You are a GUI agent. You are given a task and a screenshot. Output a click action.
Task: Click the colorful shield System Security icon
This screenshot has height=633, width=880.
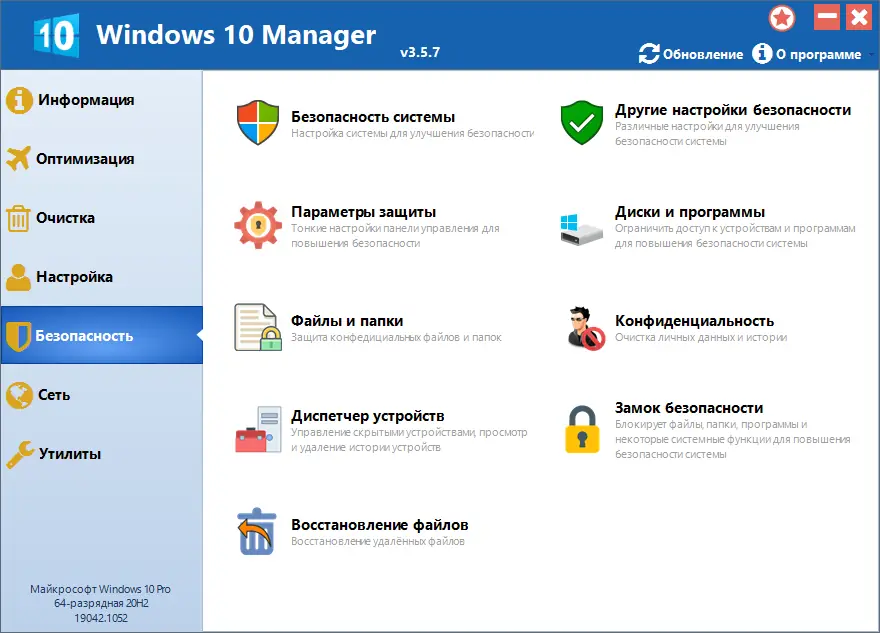[258, 123]
